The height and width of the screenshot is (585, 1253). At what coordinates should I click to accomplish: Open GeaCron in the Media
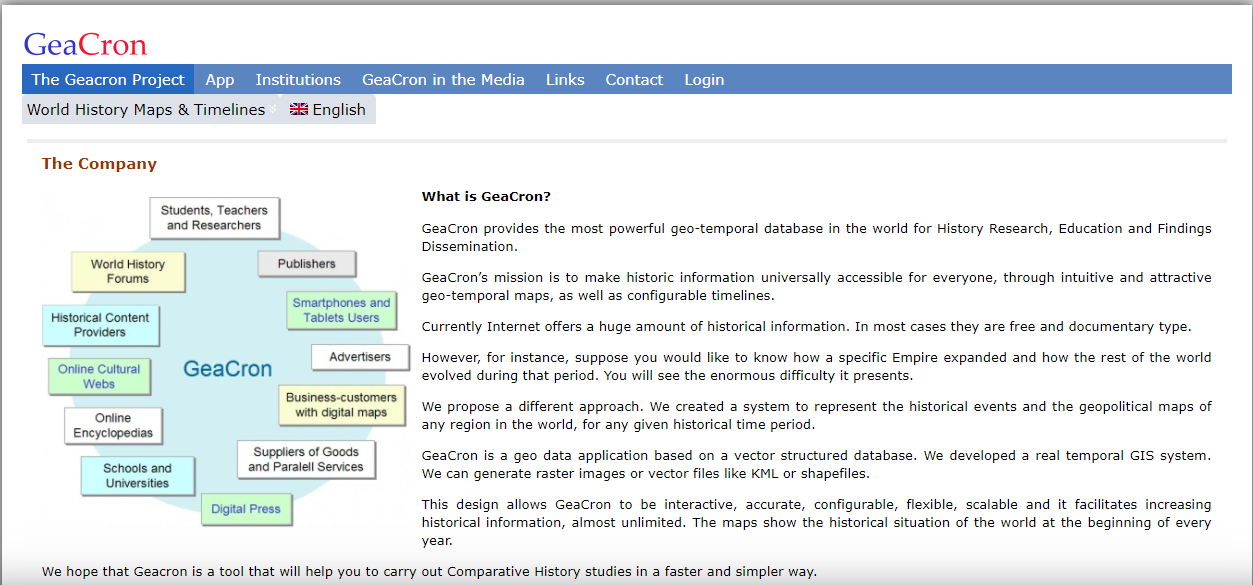coord(443,80)
